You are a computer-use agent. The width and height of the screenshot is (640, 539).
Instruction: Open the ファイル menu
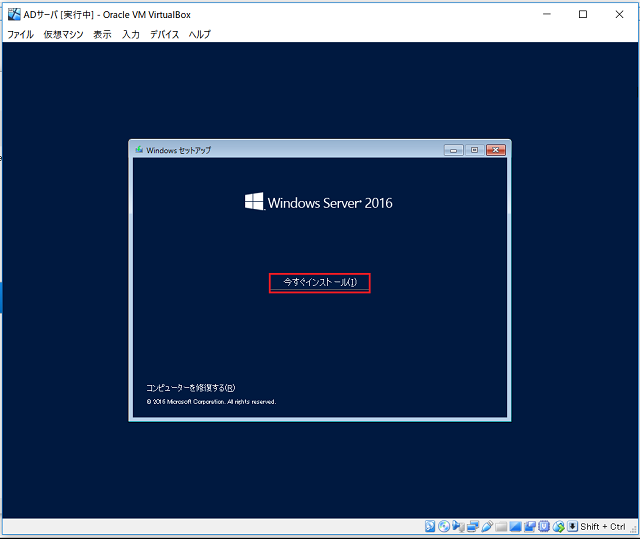click(x=20, y=34)
